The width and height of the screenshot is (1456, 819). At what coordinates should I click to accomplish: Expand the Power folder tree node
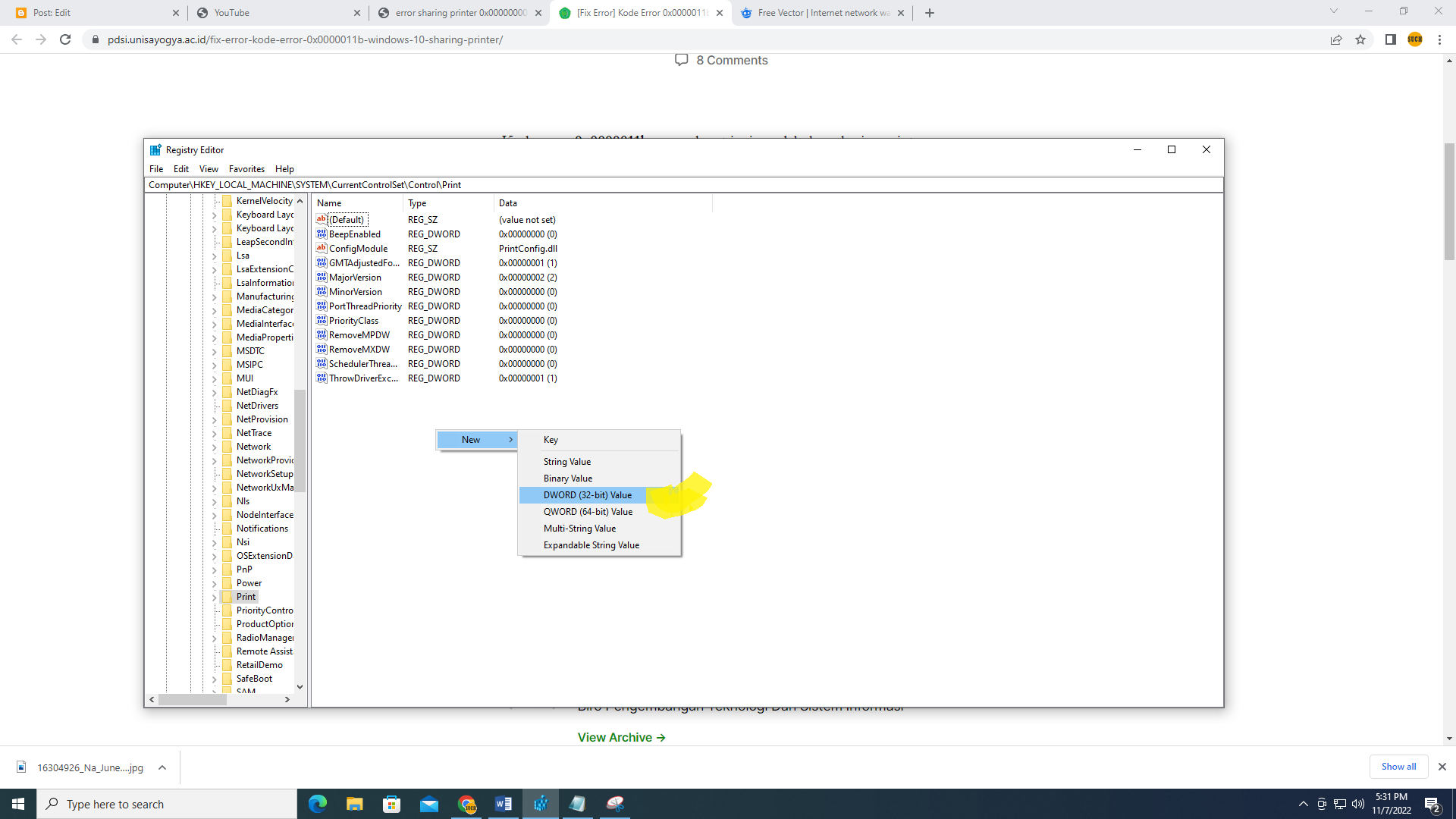(215, 584)
